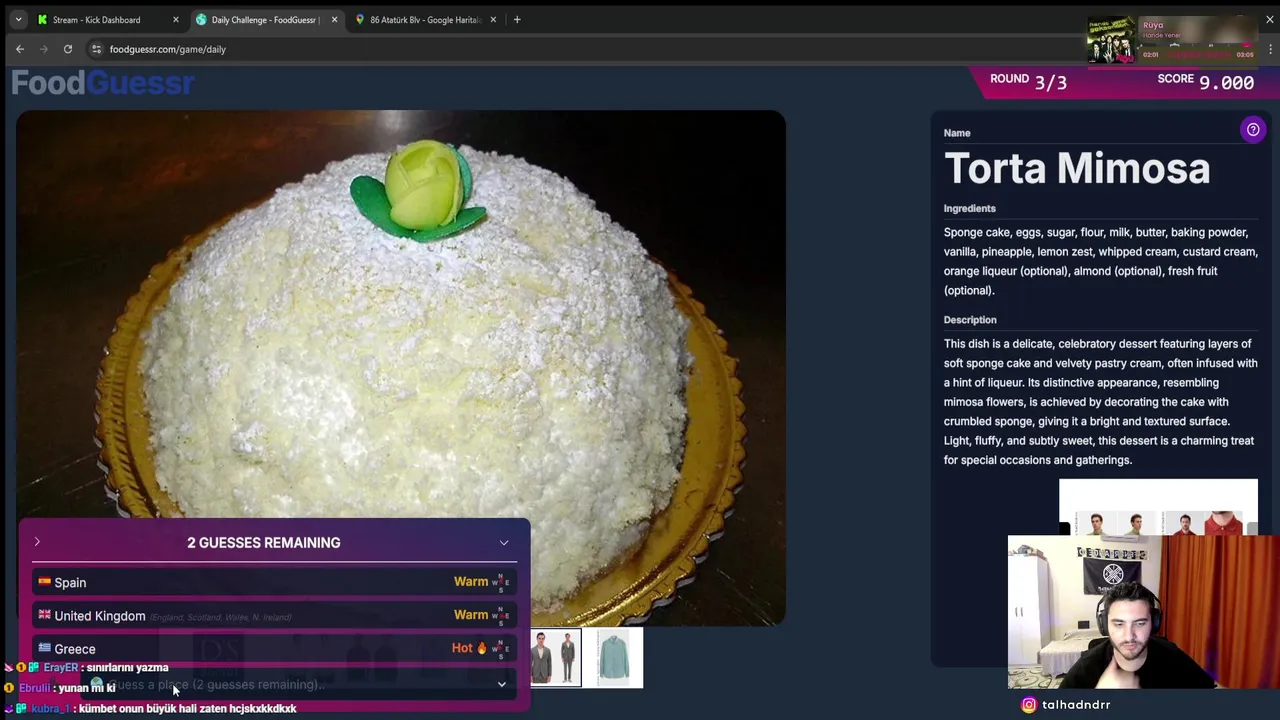Click the talhadndrr Instagram handle
Screen dimensions: 1280x720
coord(1076,705)
